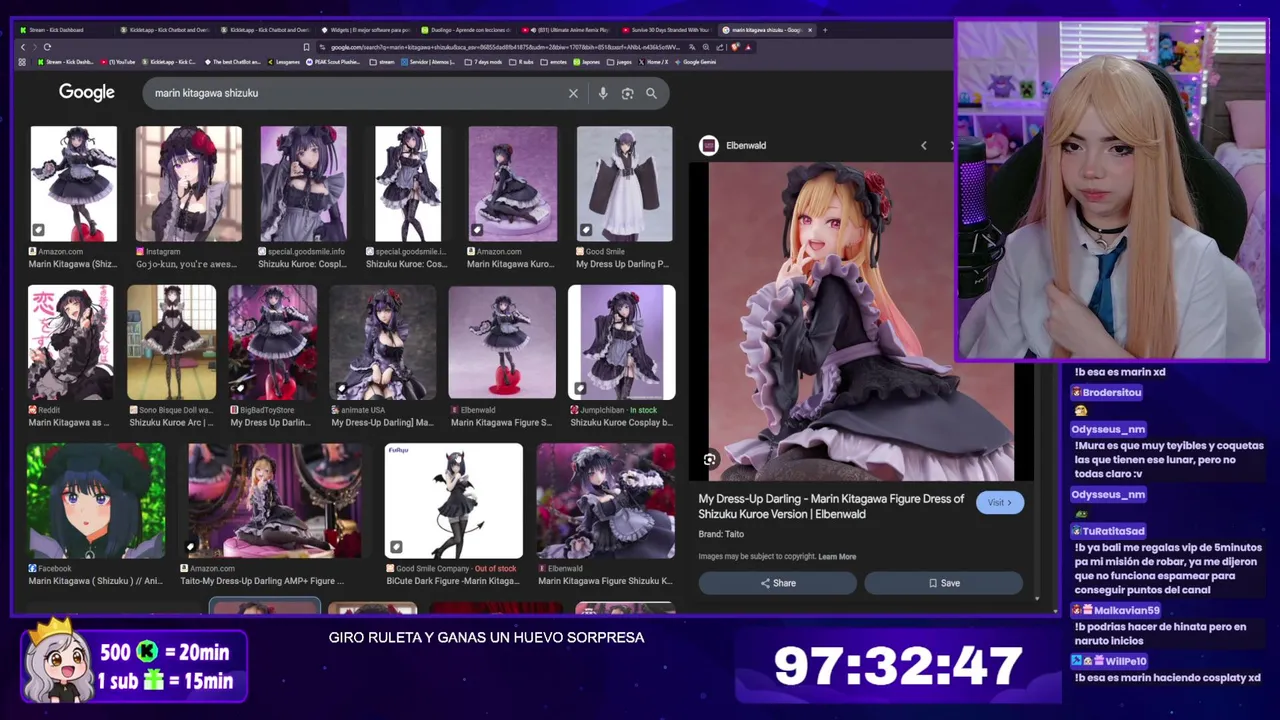Open Reddit Marin Kitagawa as thumbnail

(x=70, y=342)
